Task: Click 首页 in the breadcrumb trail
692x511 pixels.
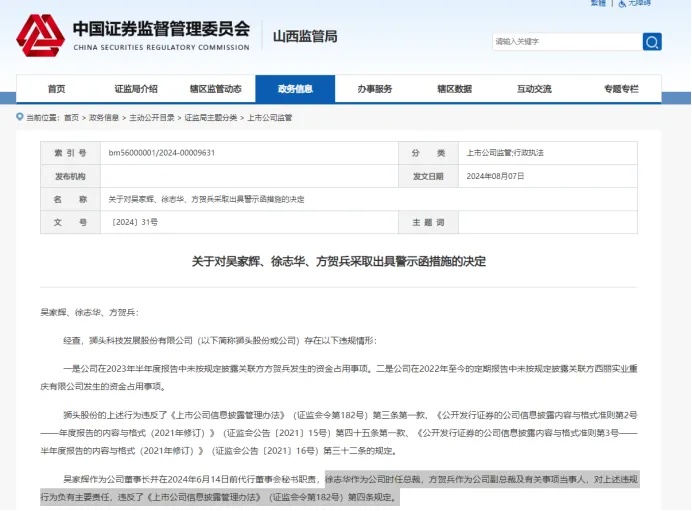Action: click(71, 118)
